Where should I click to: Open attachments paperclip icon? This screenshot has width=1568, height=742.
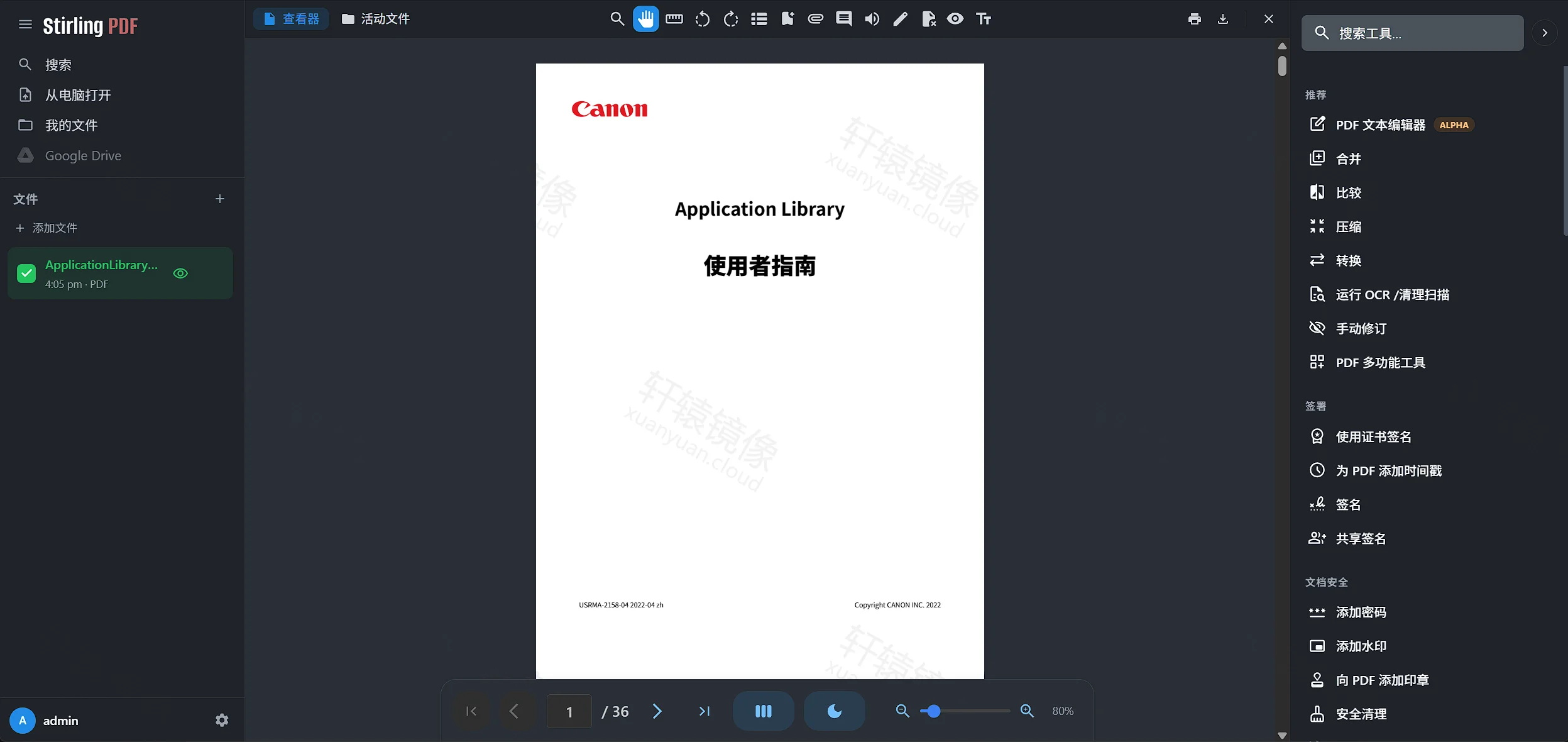(816, 19)
